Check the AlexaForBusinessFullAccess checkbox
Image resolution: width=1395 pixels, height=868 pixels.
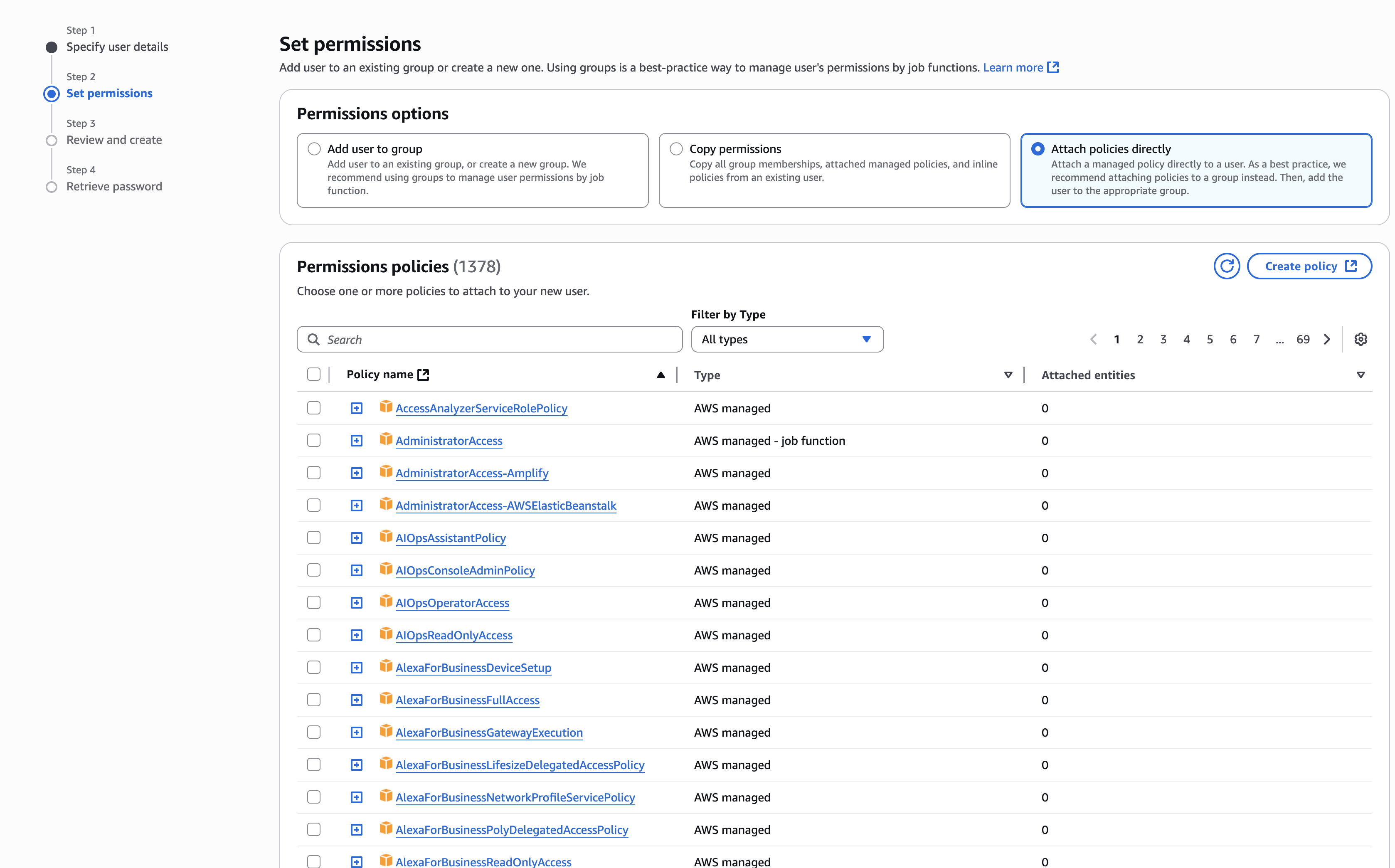(x=314, y=700)
